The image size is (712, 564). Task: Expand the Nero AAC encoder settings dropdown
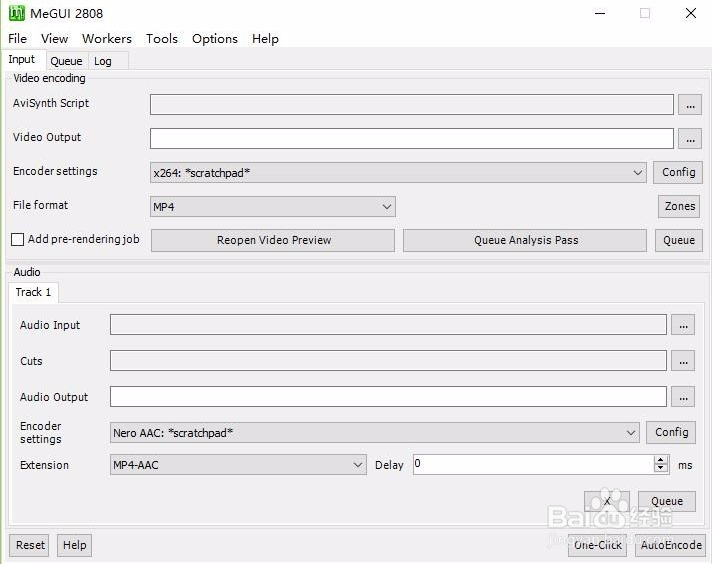coord(375,433)
